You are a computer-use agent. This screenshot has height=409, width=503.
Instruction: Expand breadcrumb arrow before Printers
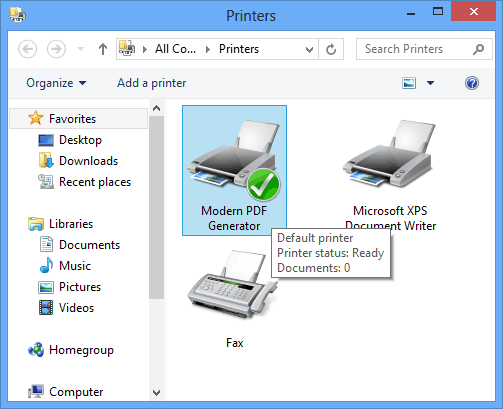(208, 49)
